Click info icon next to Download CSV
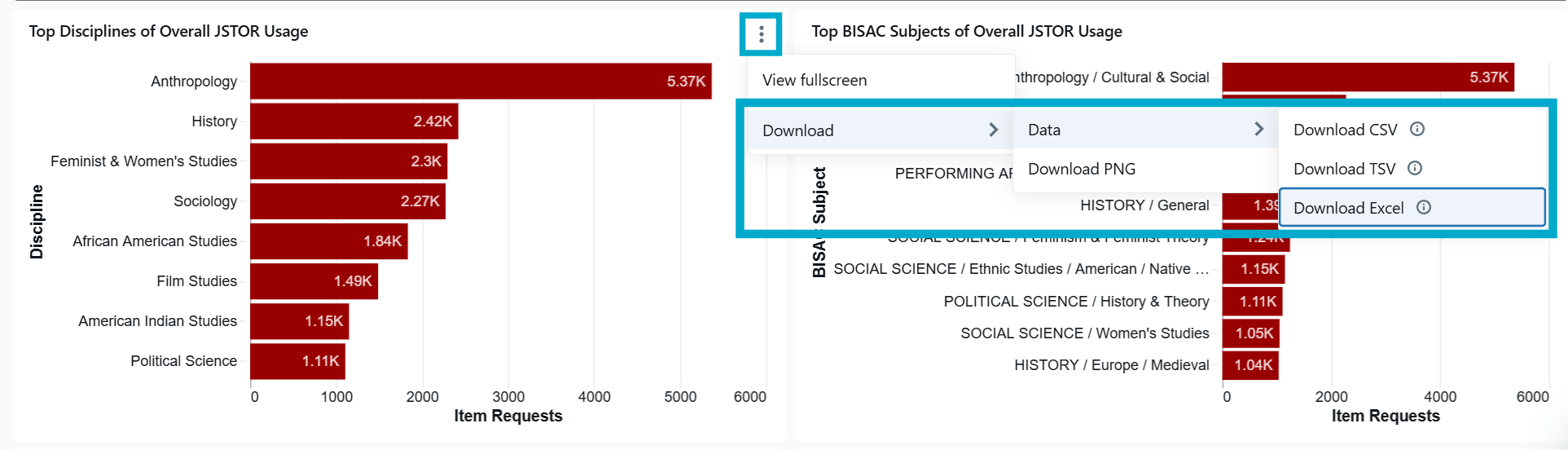Image resolution: width=1568 pixels, height=450 pixels. pos(1417,129)
